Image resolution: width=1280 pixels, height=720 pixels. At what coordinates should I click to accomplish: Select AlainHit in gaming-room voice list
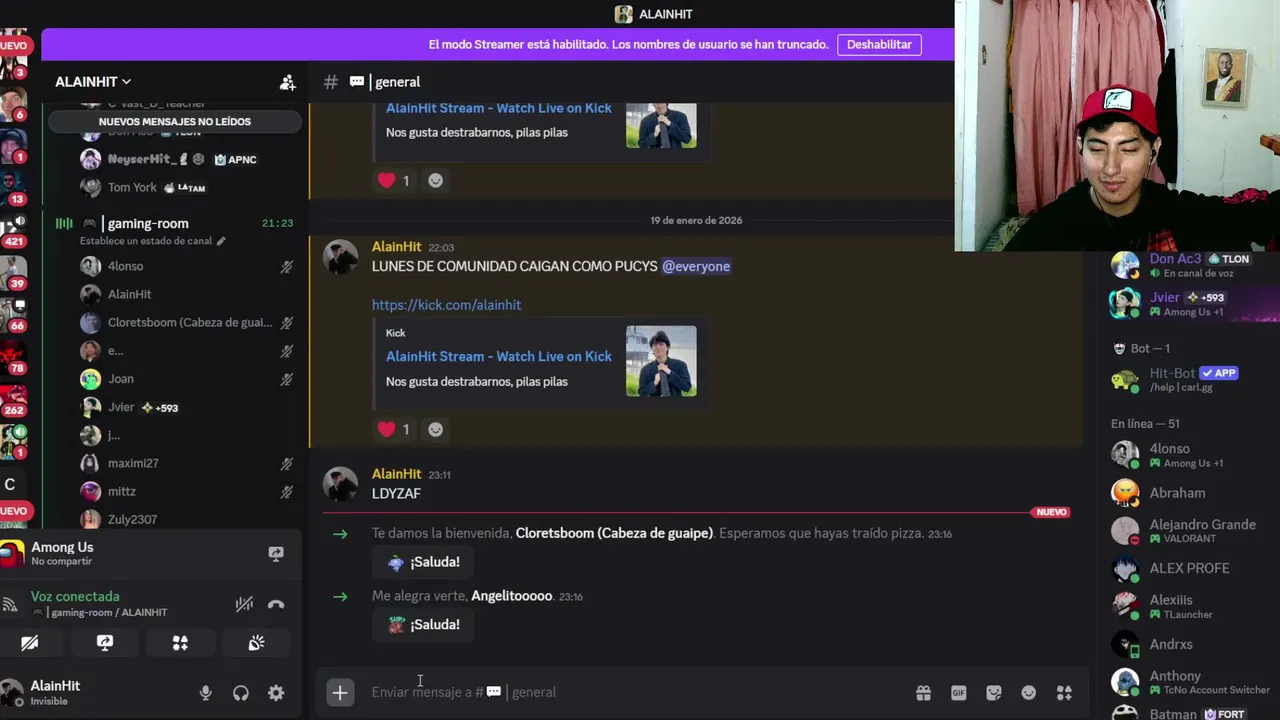[187, 294]
